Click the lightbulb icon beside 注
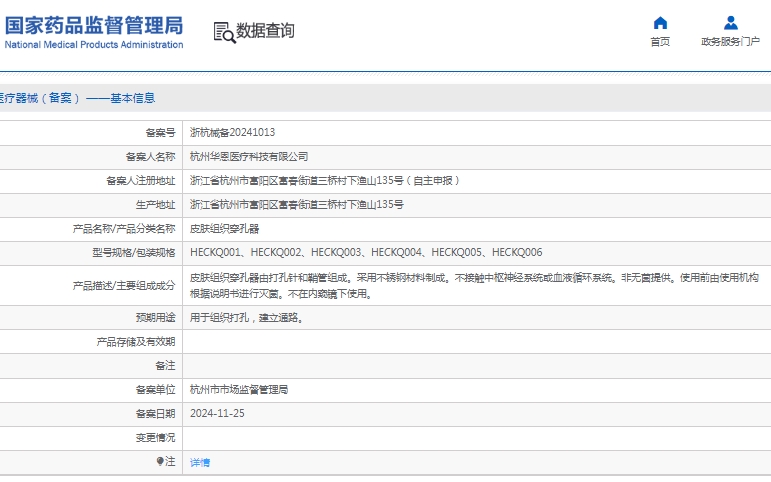This screenshot has width=771, height=482. 160,461
